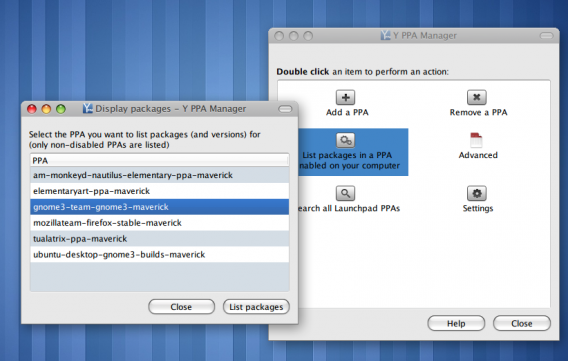Click the 'Advanced' label in main window
Screen dimensions: 568x361
tap(478, 155)
